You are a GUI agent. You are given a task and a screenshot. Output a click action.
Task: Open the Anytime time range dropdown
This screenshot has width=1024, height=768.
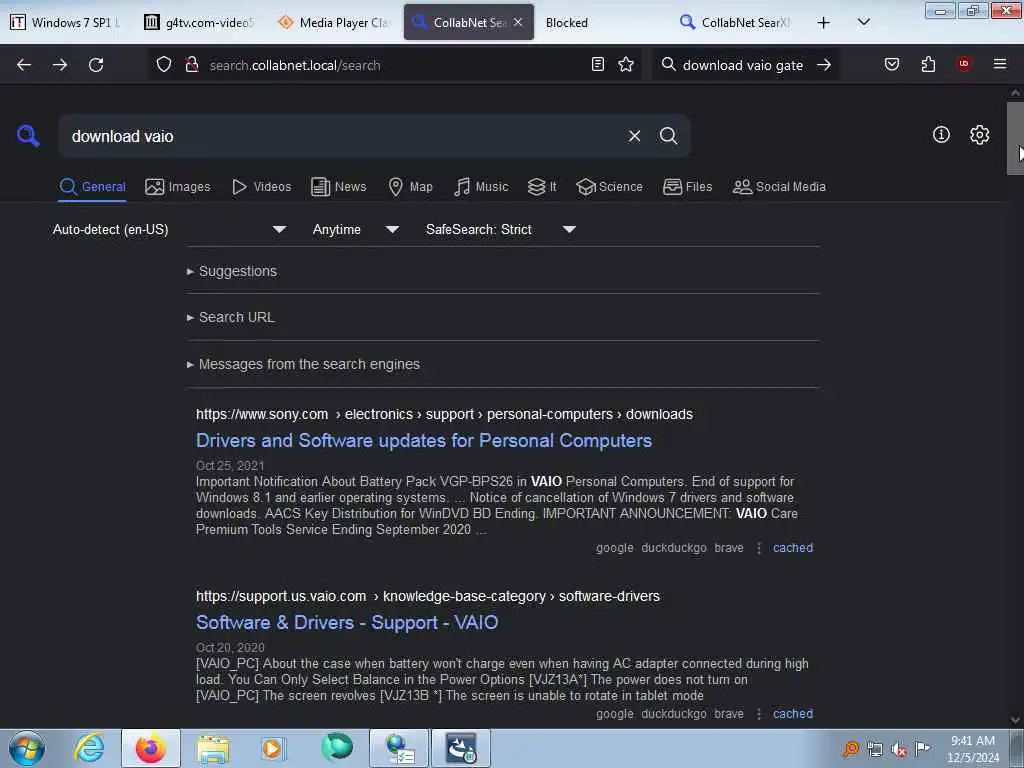[x=355, y=229]
